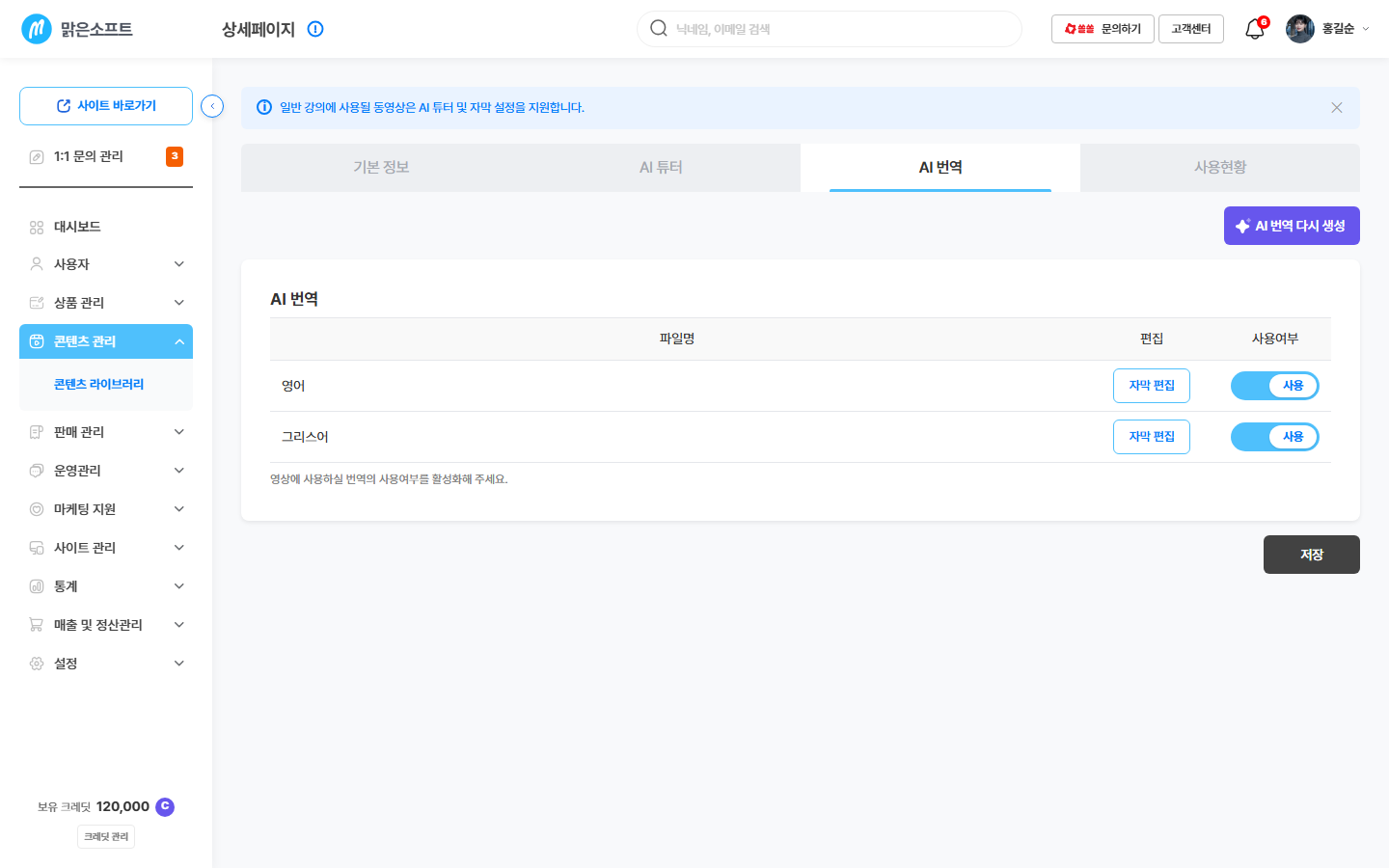Collapse the sidebar with the round arrow button
The image size is (1389, 868).
click(x=212, y=106)
